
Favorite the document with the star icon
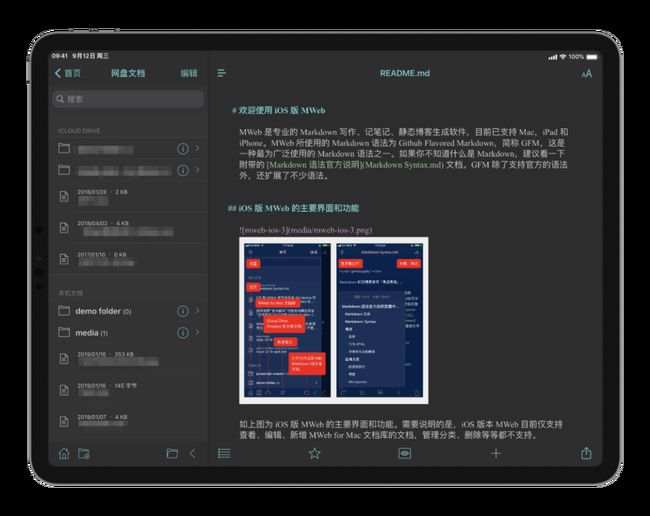click(315, 453)
